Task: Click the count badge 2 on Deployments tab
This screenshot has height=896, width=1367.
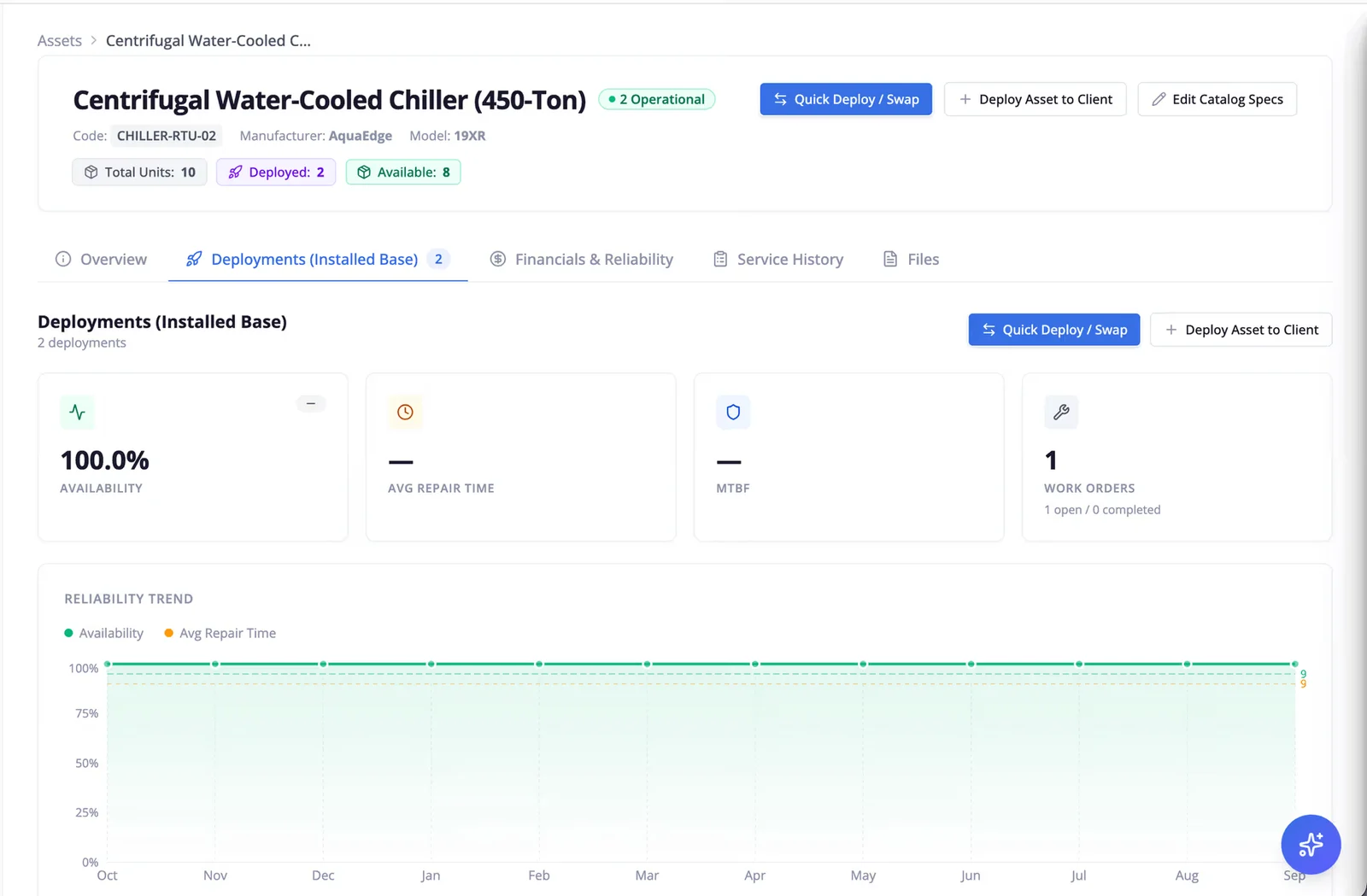Action: pyautogui.click(x=438, y=259)
